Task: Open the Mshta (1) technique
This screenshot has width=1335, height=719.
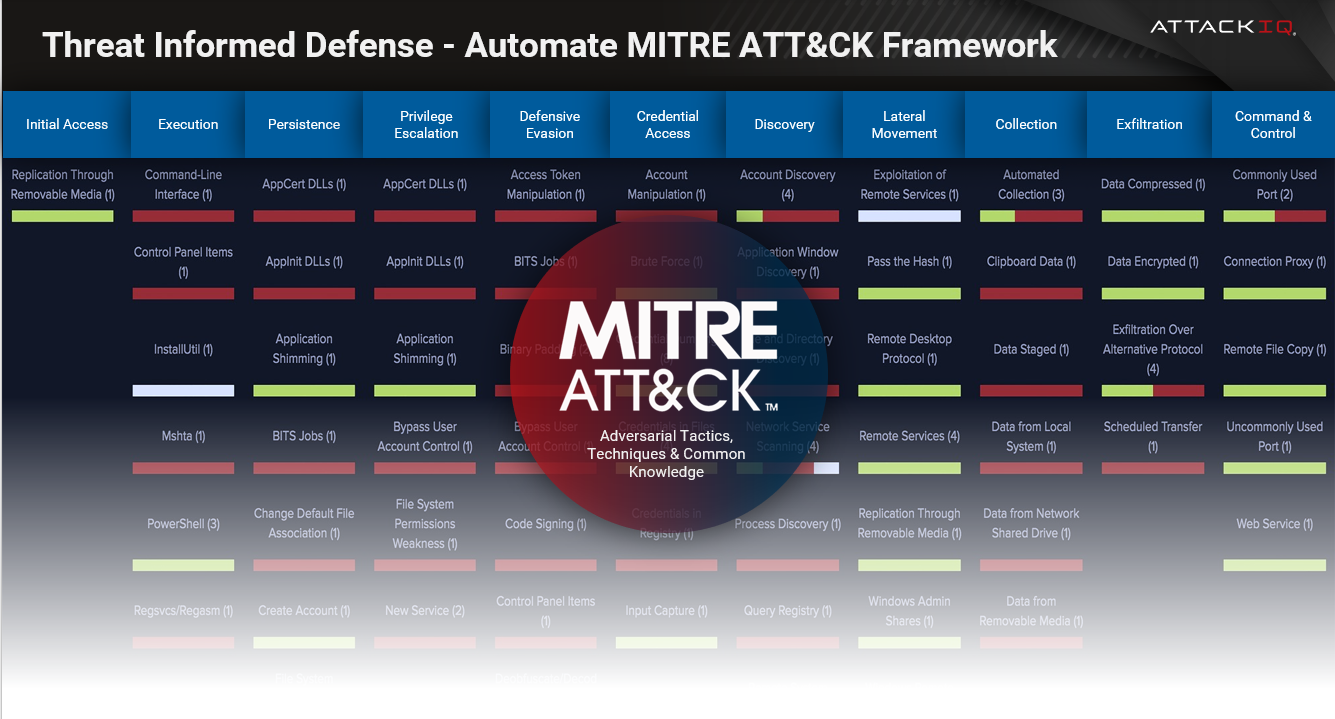Action: [x=183, y=436]
